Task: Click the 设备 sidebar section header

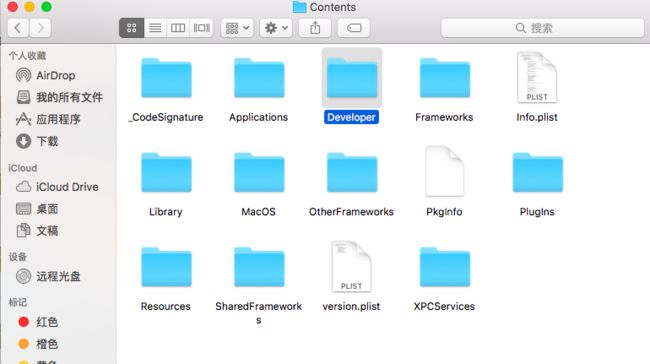Action: pos(18,257)
